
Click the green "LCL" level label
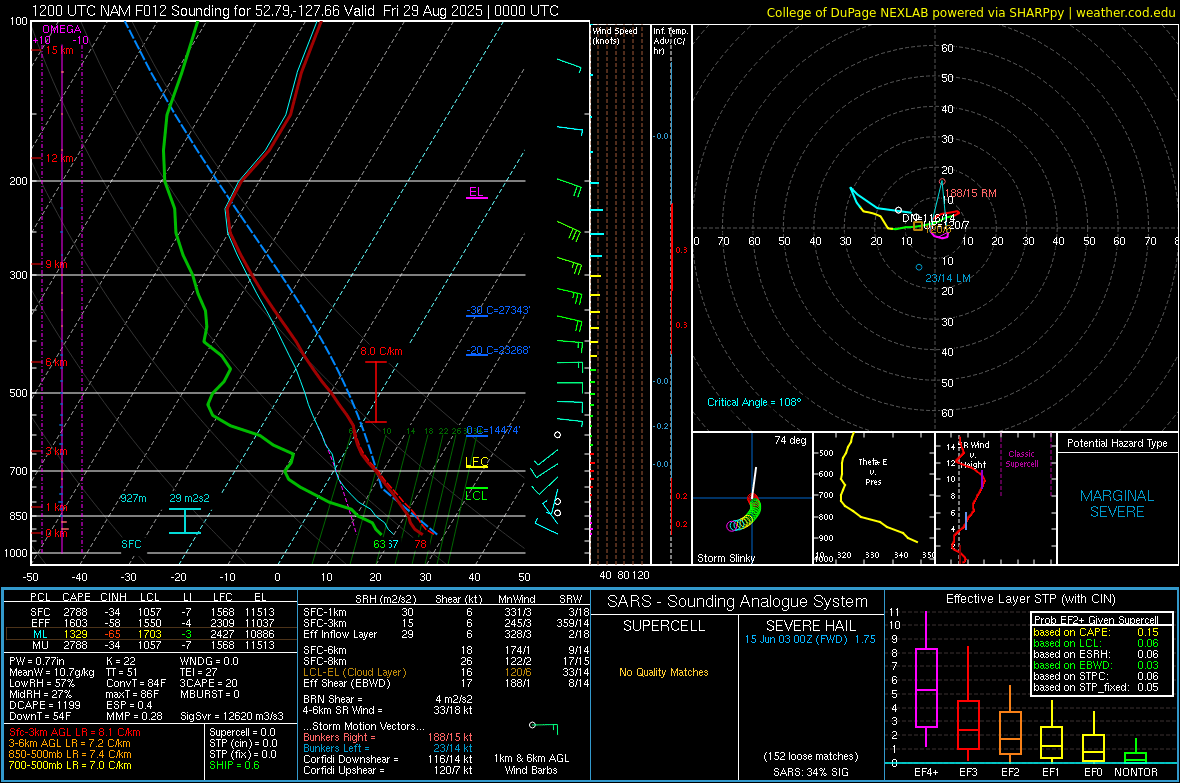click(476, 495)
